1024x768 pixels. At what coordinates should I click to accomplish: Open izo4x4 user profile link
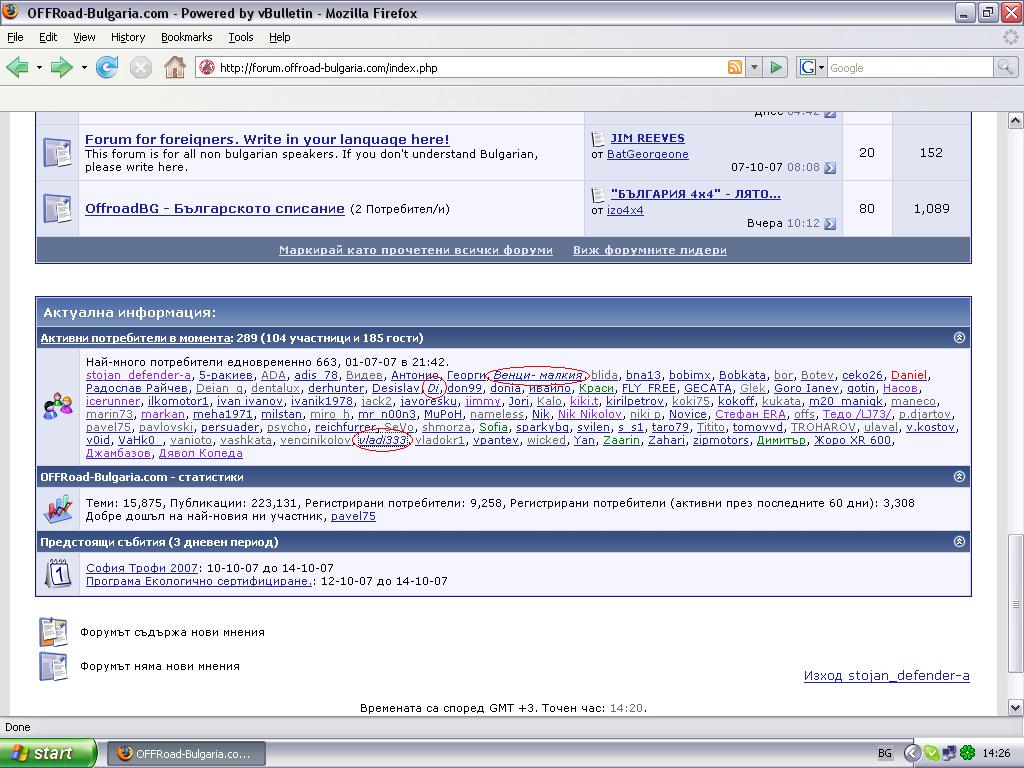625,210
